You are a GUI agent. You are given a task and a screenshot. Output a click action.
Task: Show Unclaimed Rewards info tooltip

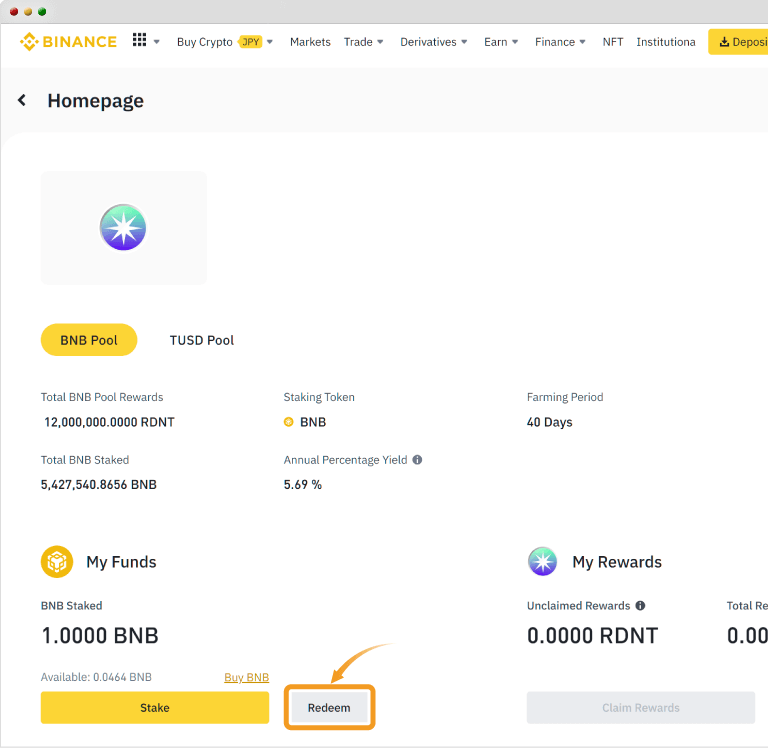click(x=640, y=605)
